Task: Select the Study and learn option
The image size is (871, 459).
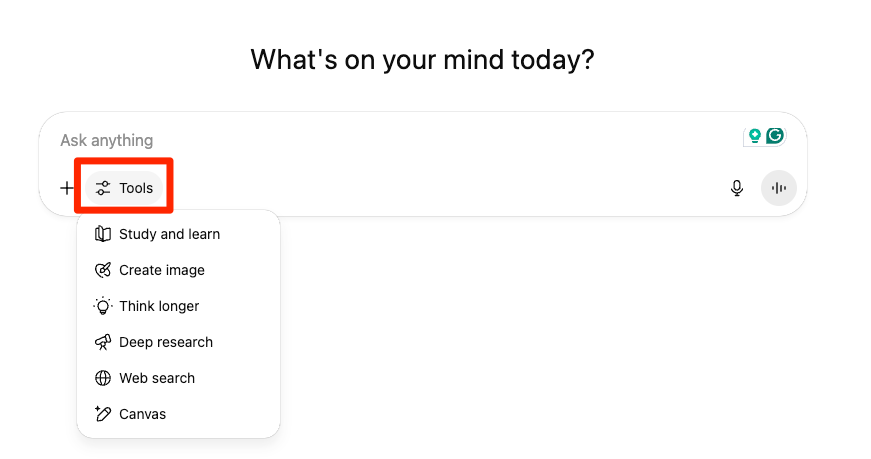Action: (x=169, y=234)
